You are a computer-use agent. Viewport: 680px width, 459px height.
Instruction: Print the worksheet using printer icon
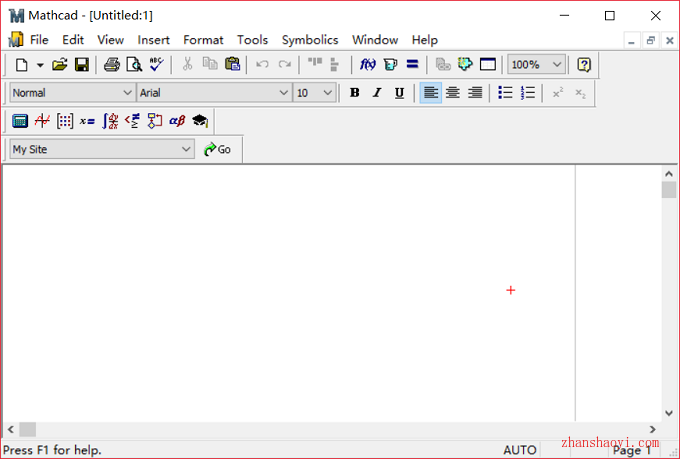coord(112,65)
